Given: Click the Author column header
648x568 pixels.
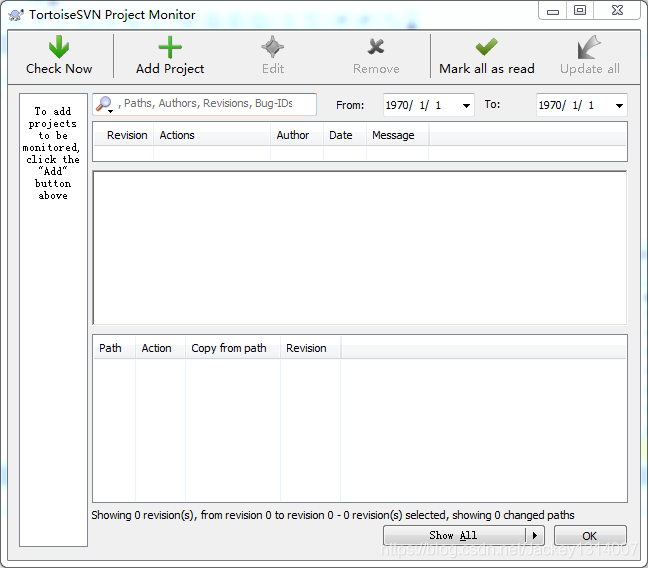Looking at the screenshot, I should coord(297,135).
